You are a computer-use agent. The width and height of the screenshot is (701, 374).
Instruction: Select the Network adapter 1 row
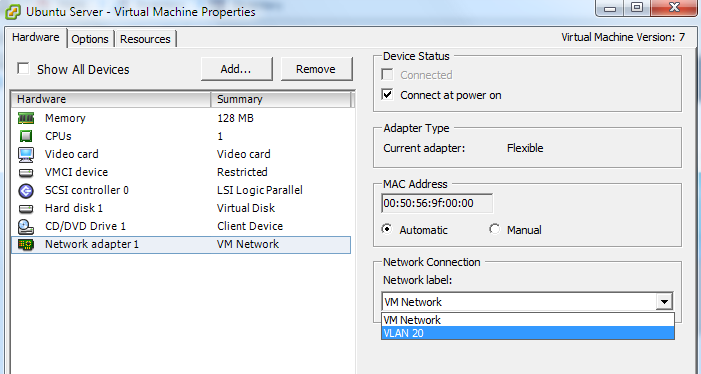181,244
